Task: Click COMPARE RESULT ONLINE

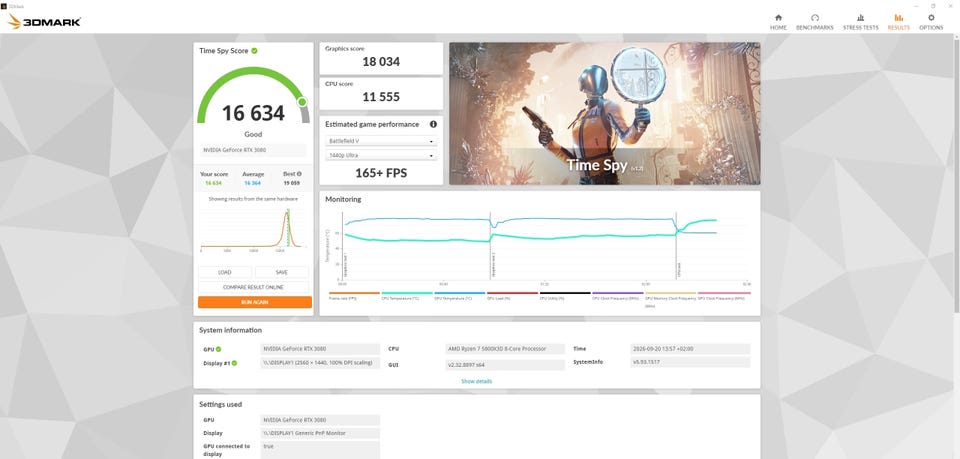Action: tap(253, 287)
